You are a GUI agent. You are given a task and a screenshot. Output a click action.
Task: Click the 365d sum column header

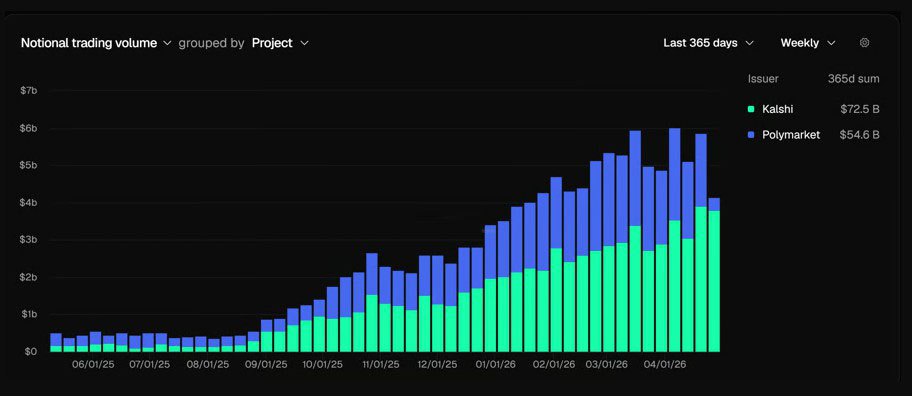click(853, 79)
